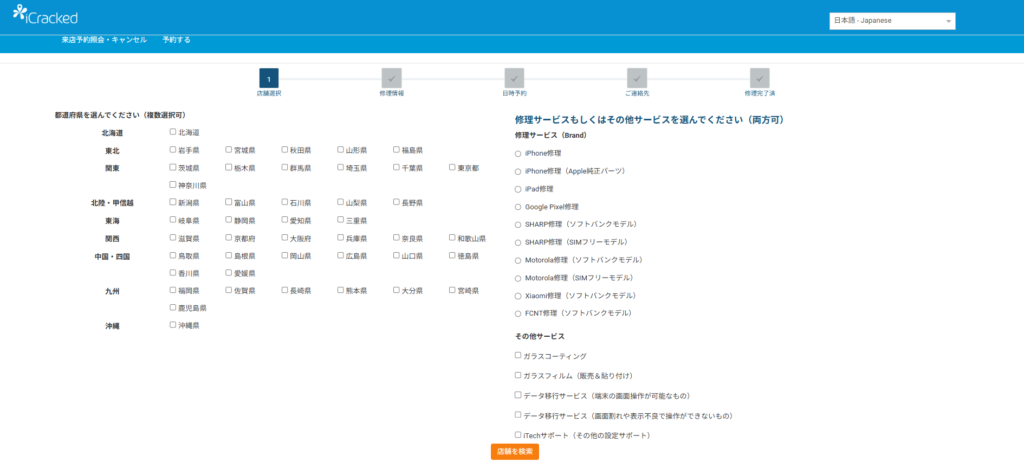This screenshot has width=1024, height=468.
Task: Click the ご連絡先 step checkmark icon
Action: [637, 78]
